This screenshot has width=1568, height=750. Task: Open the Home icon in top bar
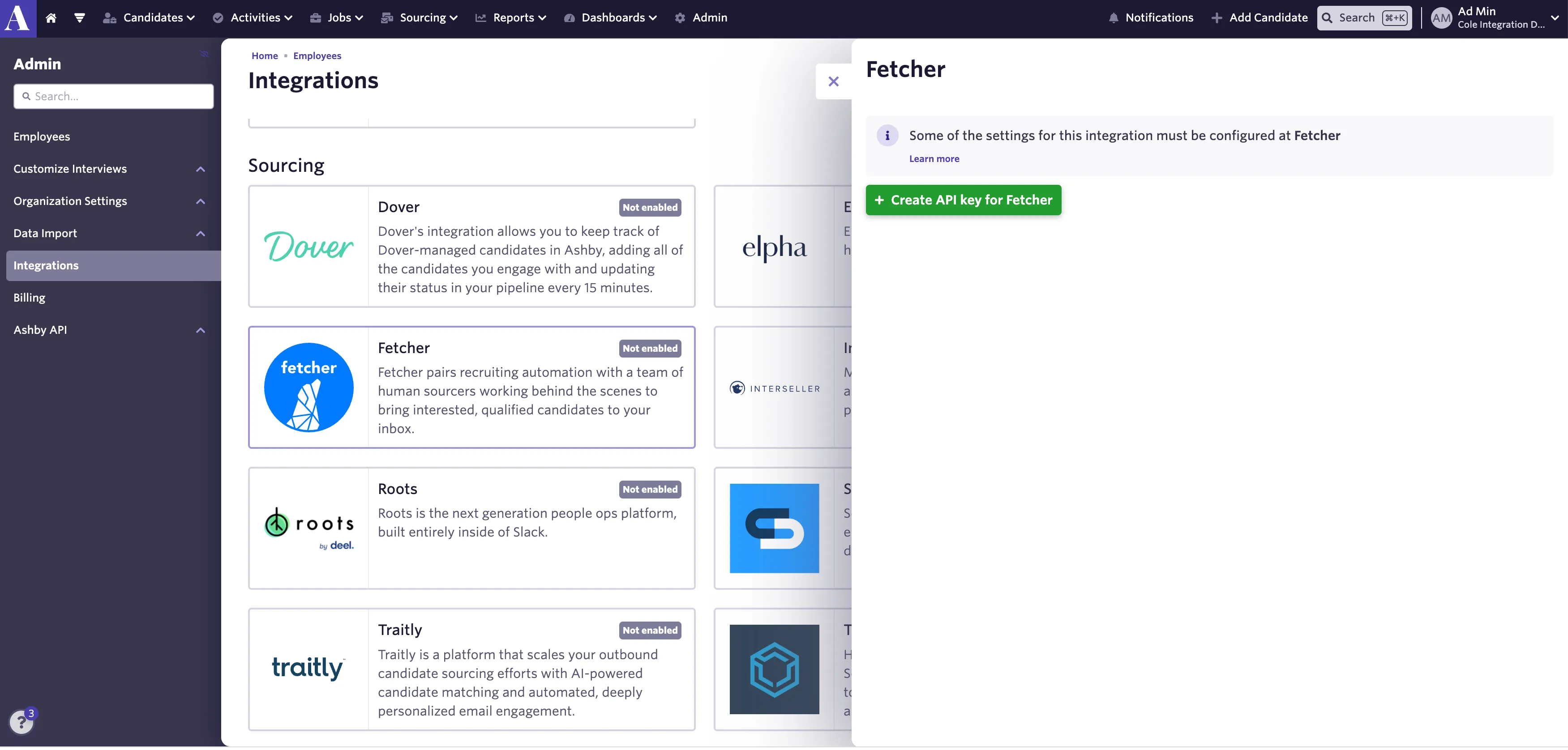51,17
